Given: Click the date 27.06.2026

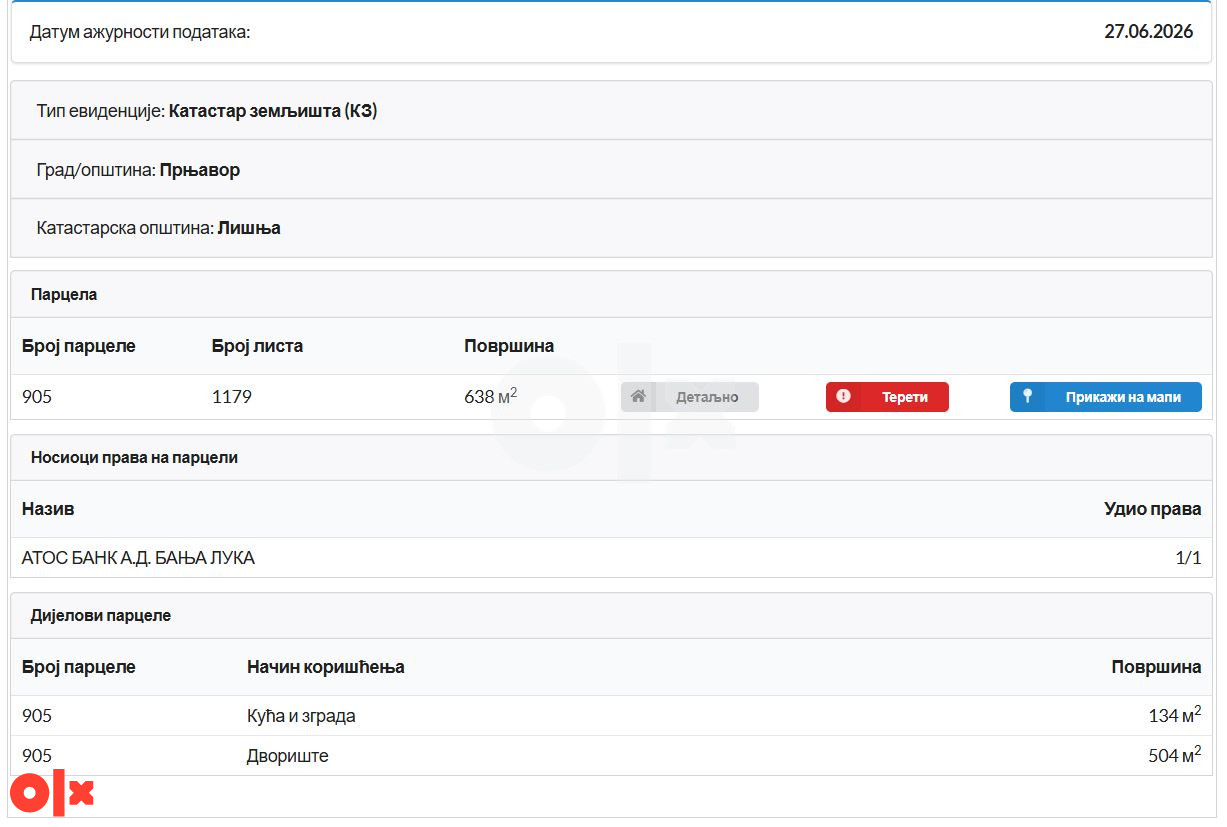Looking at the screenshot, I should pyautogui.click(x=1148, y=32).
